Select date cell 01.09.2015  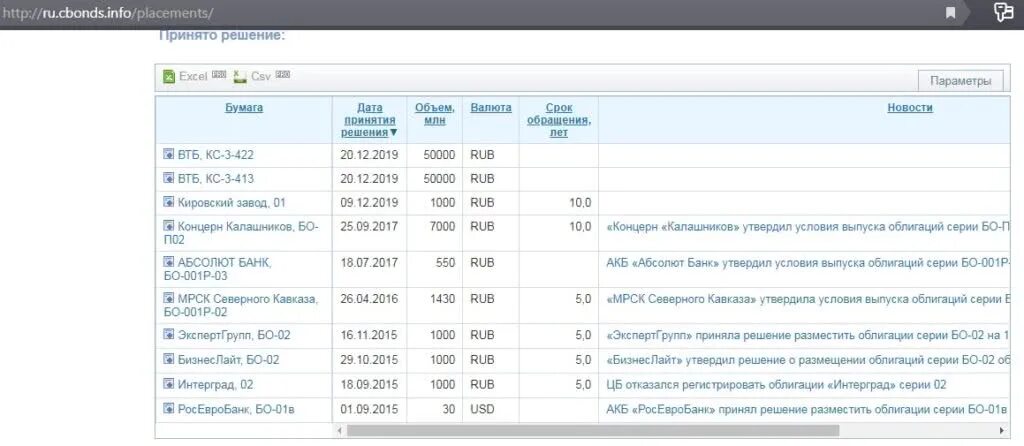click(x=370, y=409)
